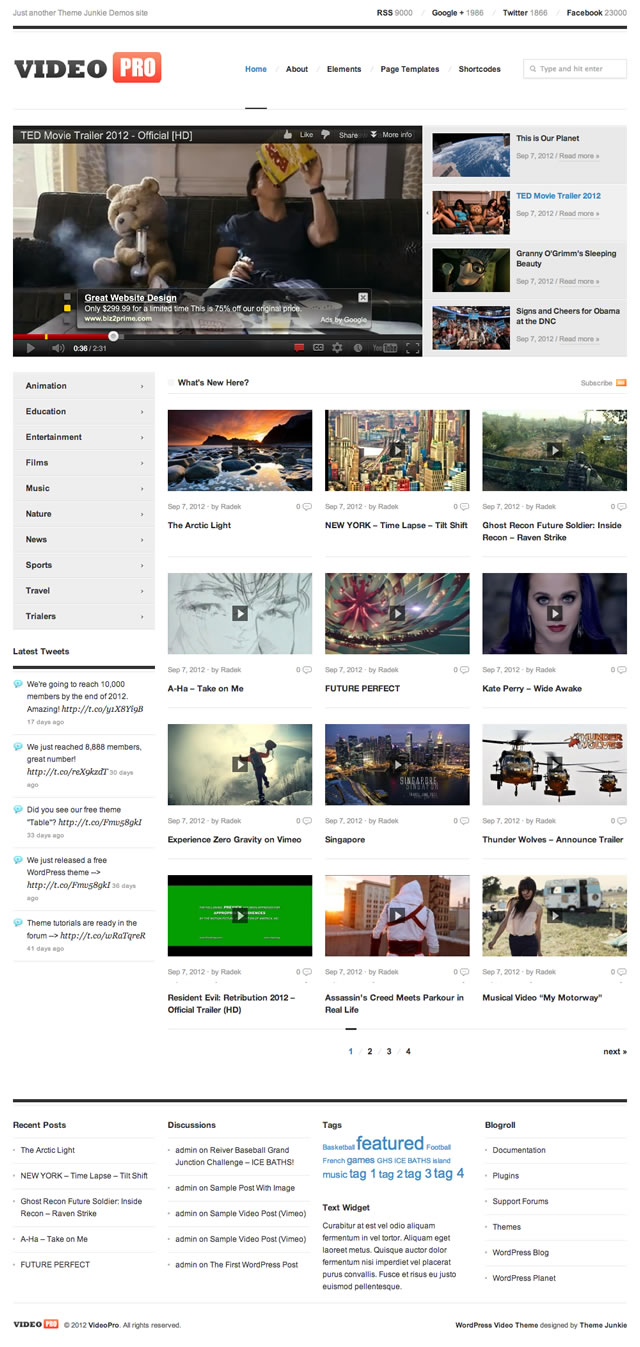The image size is (640, 1347).
Task: Open the Documentation blogroll link
Action: click(x=519, y=1150)
